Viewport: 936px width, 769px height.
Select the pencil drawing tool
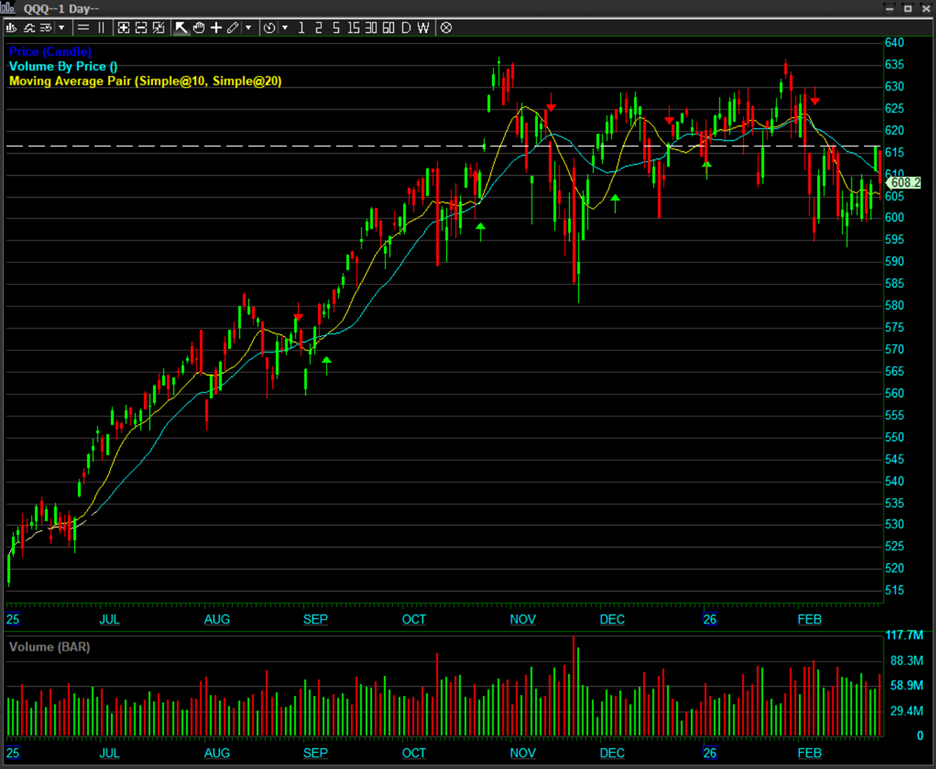(x=232, y=28)
